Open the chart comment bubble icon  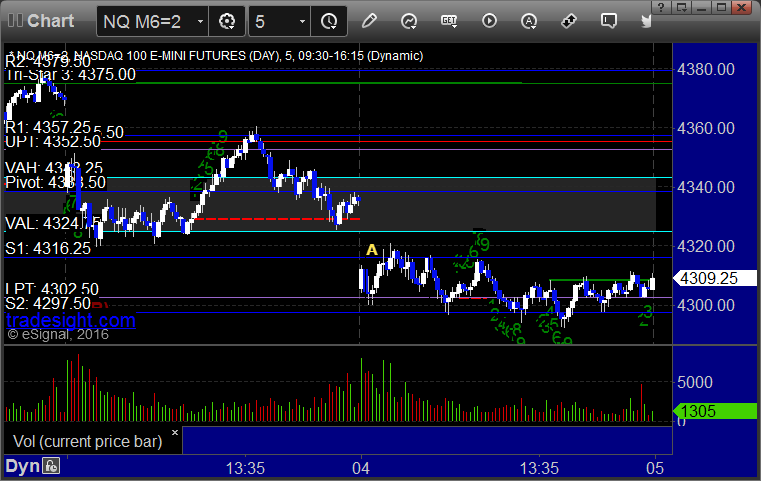coord(609,21)
